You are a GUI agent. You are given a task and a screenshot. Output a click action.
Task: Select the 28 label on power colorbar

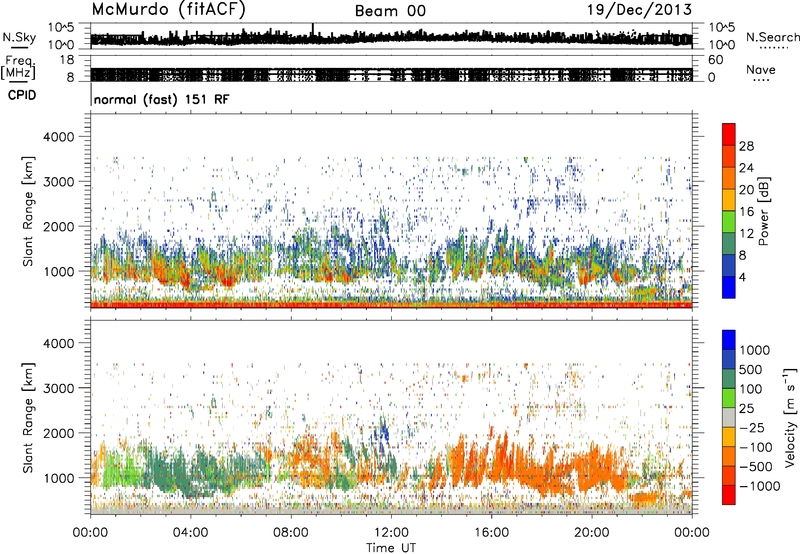[x=746, y=146]
